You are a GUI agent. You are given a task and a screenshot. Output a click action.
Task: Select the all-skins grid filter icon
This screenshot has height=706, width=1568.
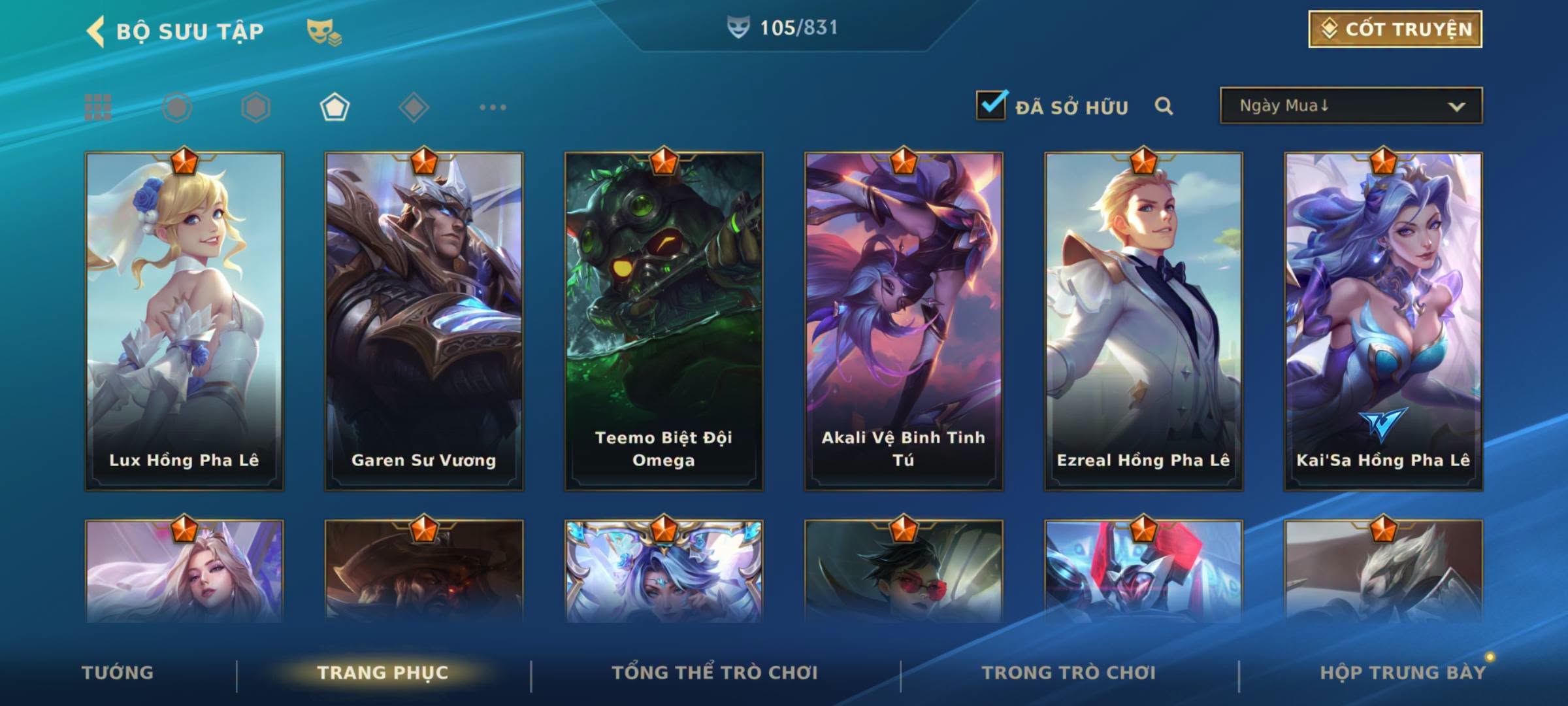(98, 107)
